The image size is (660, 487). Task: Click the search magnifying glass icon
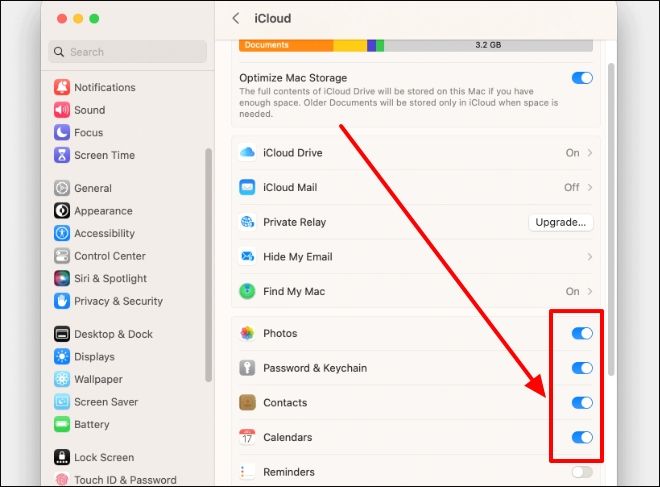tap(59, 52)
